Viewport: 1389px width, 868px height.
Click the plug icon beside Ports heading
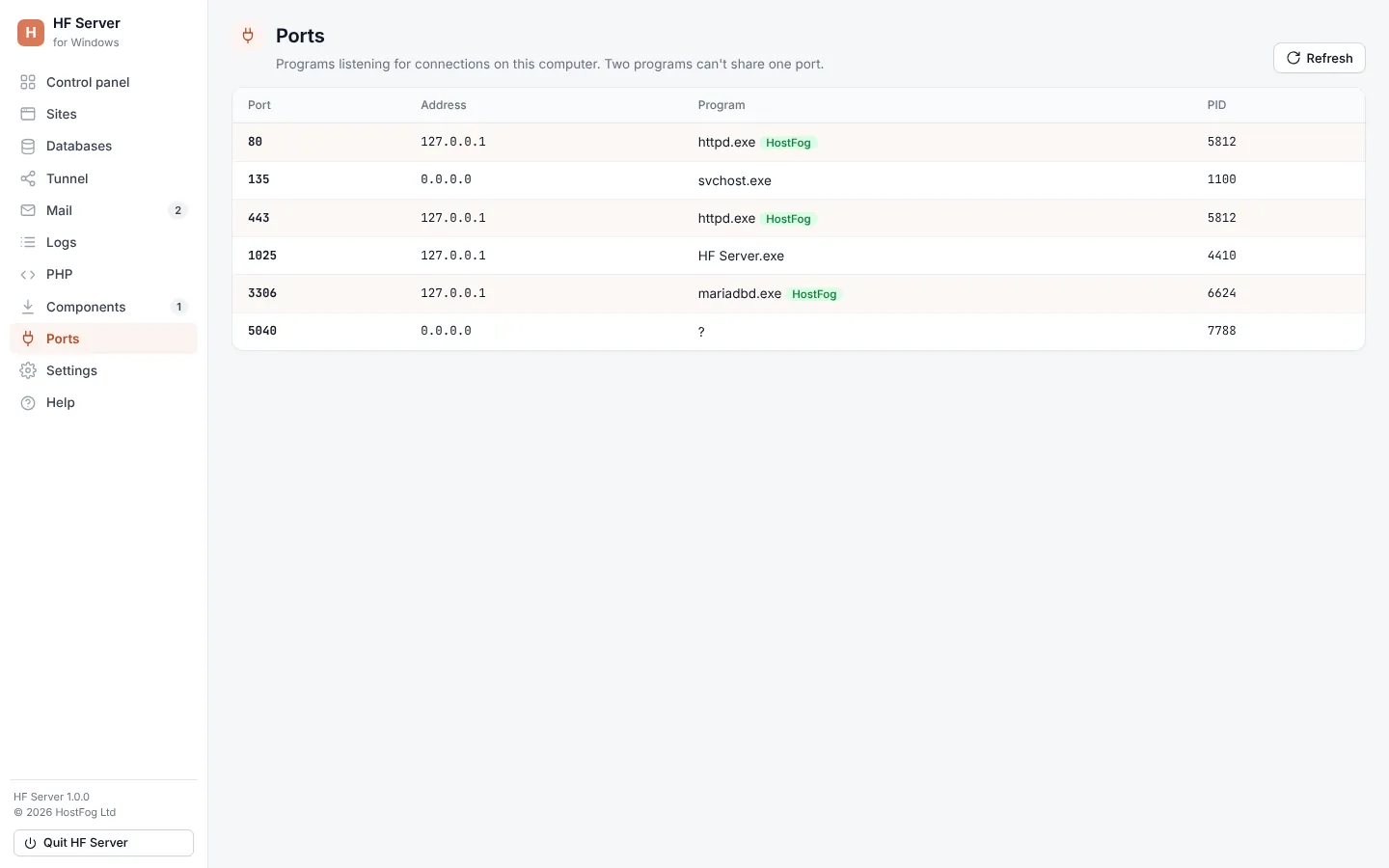point(248,36)
